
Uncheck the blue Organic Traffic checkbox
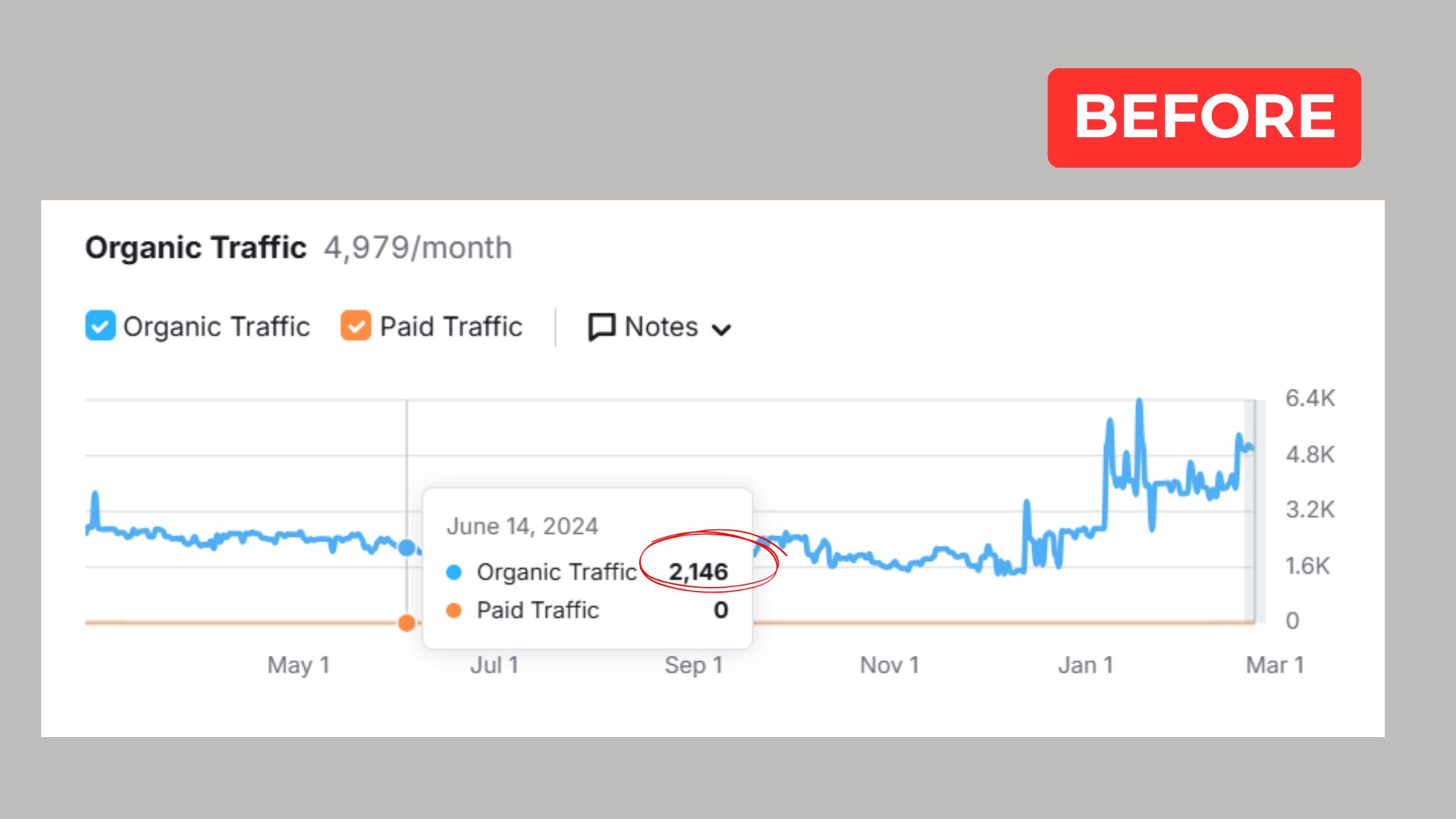[x=100, y=326]
